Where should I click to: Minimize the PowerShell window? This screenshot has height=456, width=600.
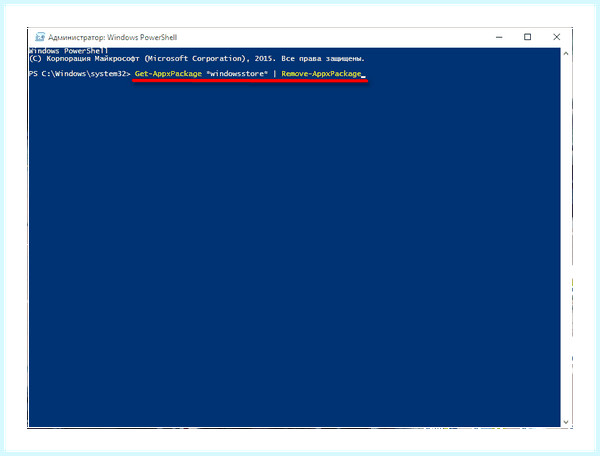point(499,37)
